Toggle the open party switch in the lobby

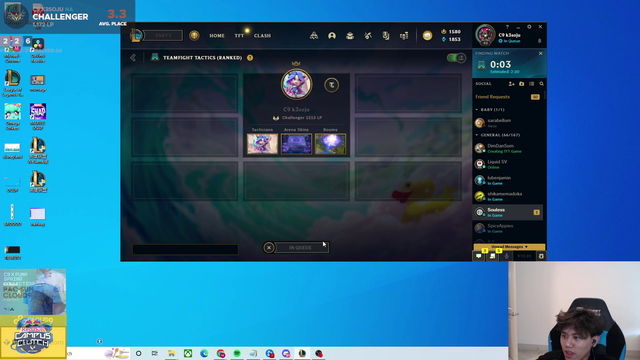[456, 58]
